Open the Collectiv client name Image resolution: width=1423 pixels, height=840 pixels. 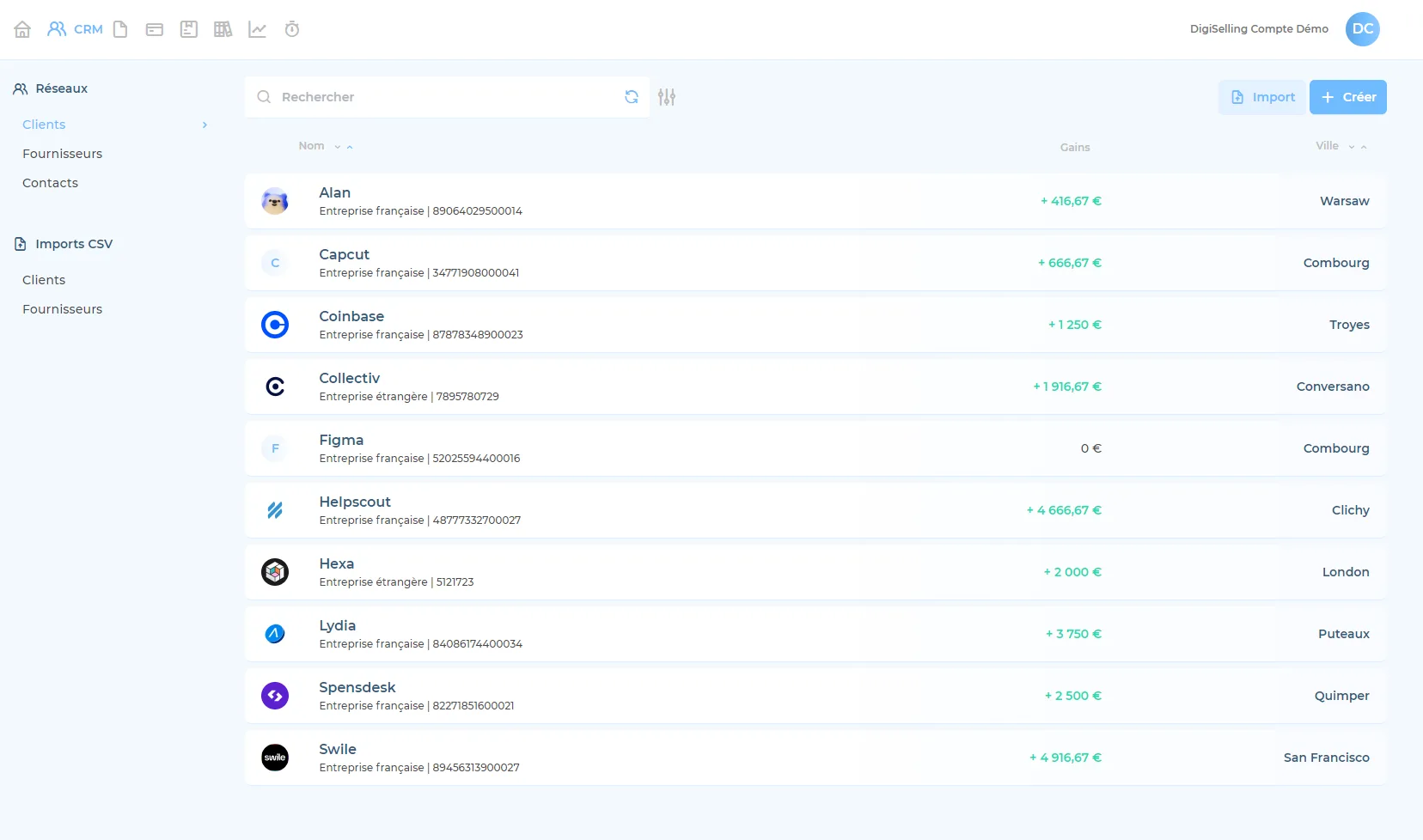tap(349, 379)
